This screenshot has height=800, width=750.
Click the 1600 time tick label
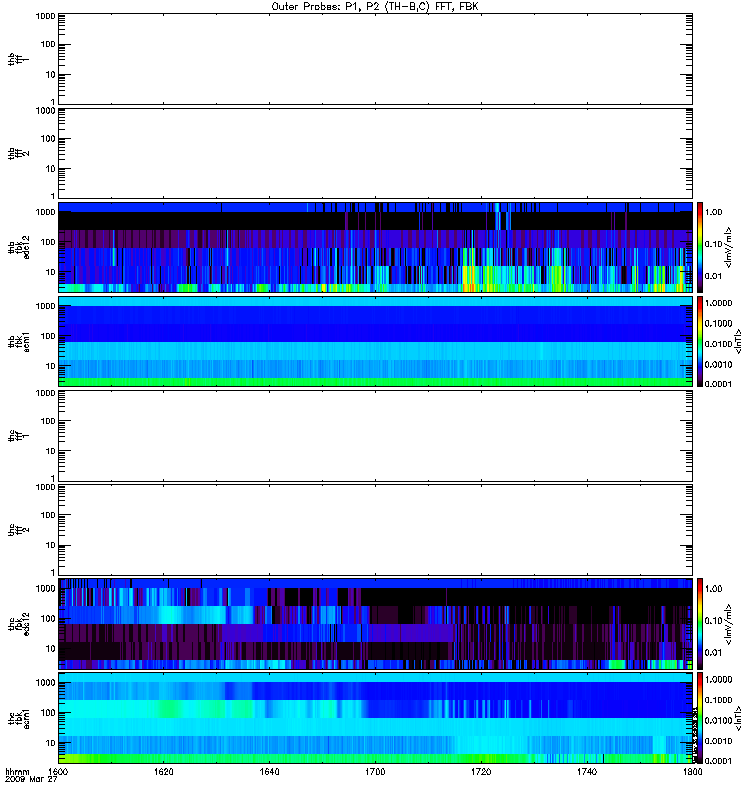(x=58, y=772)
